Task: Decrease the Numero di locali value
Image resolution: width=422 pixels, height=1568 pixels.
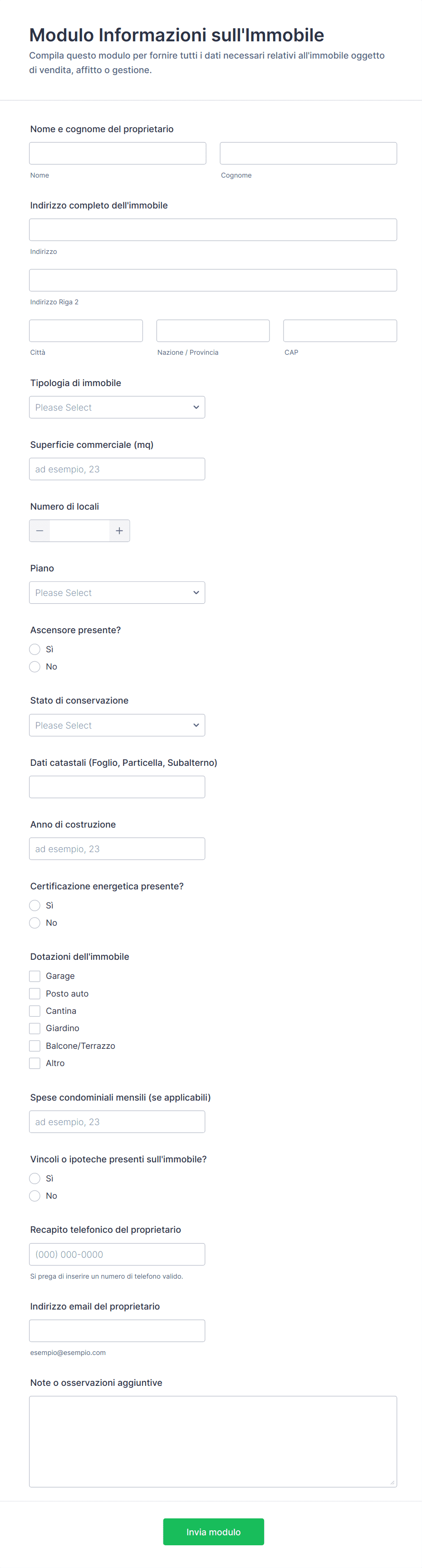Action: click(39, 531)
